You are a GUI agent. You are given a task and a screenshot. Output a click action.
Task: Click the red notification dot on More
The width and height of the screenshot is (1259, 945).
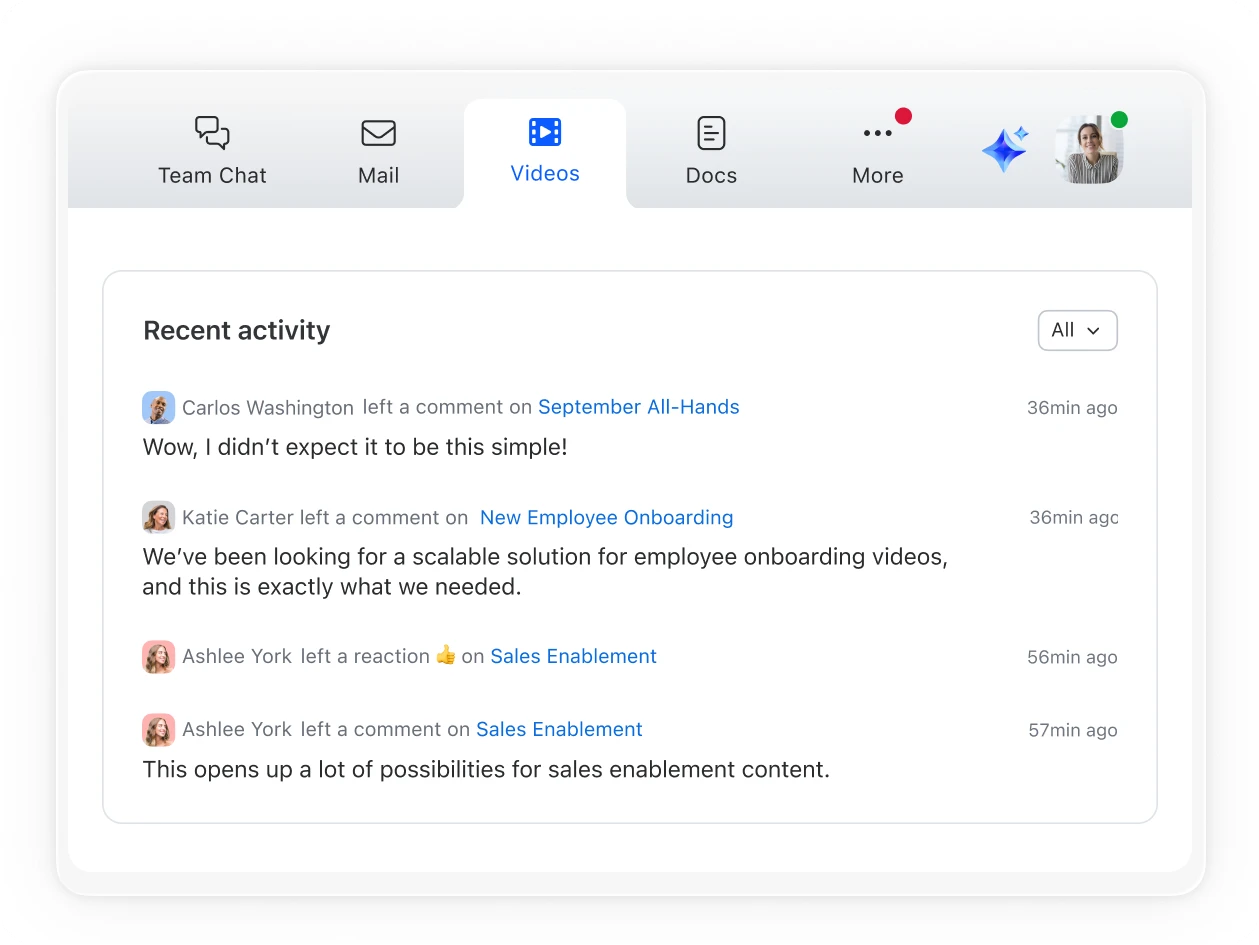coord(903,116)
